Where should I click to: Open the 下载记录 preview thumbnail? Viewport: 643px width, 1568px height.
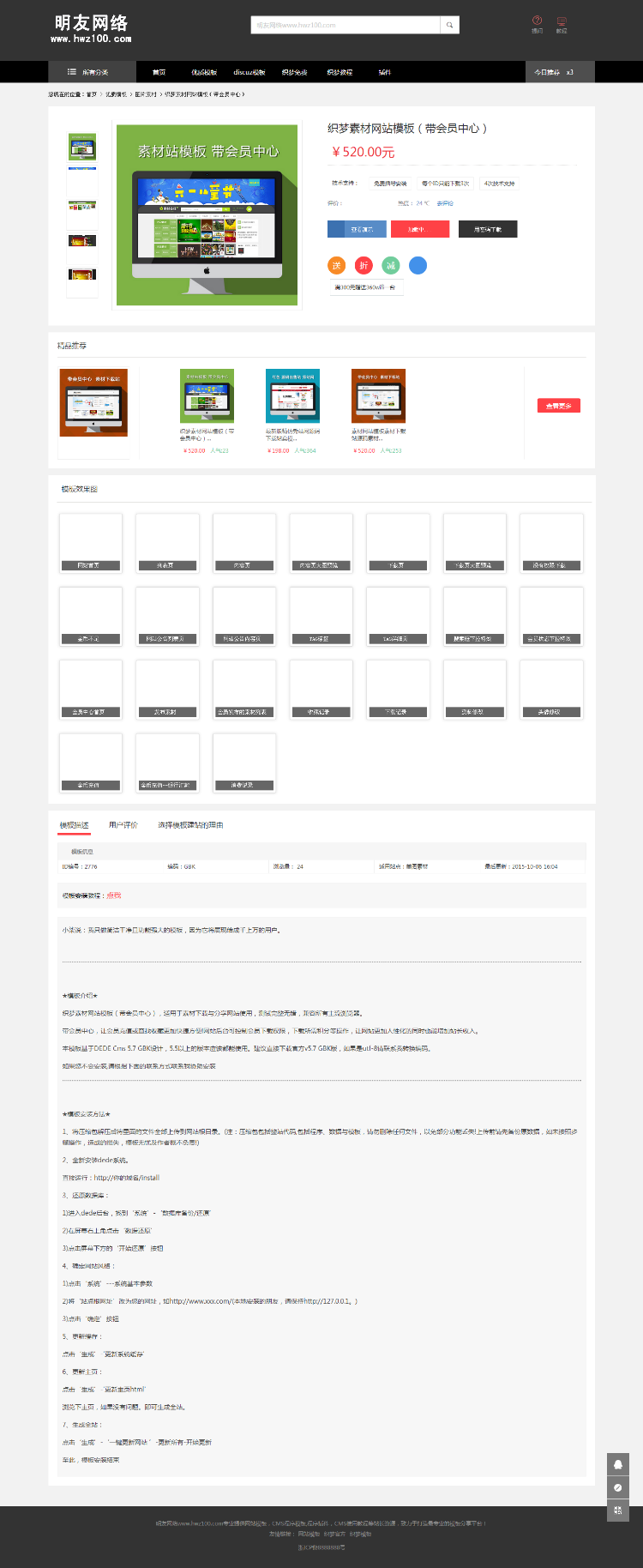pos(398,689)
